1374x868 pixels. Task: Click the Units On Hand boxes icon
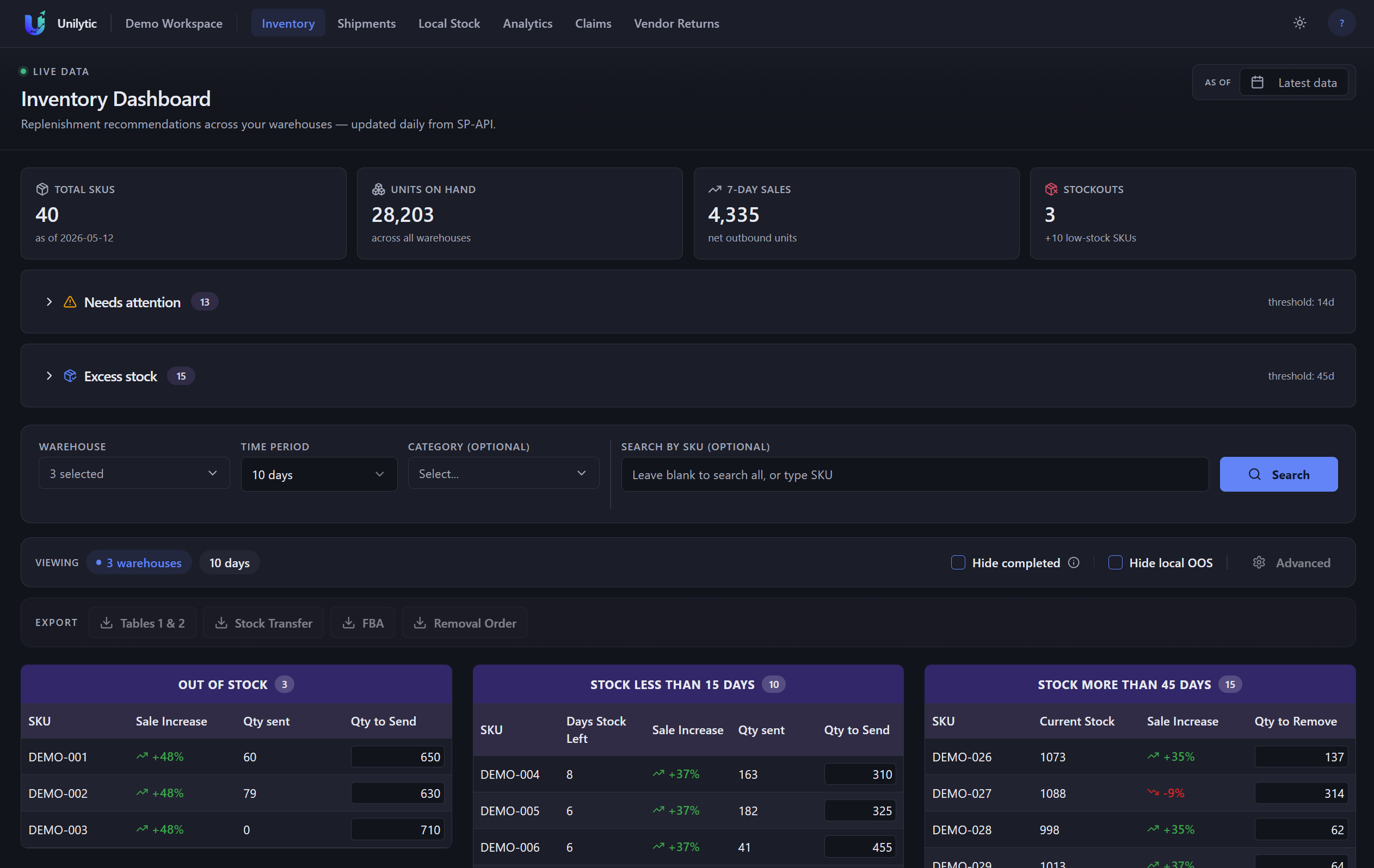tap(378, 189)
